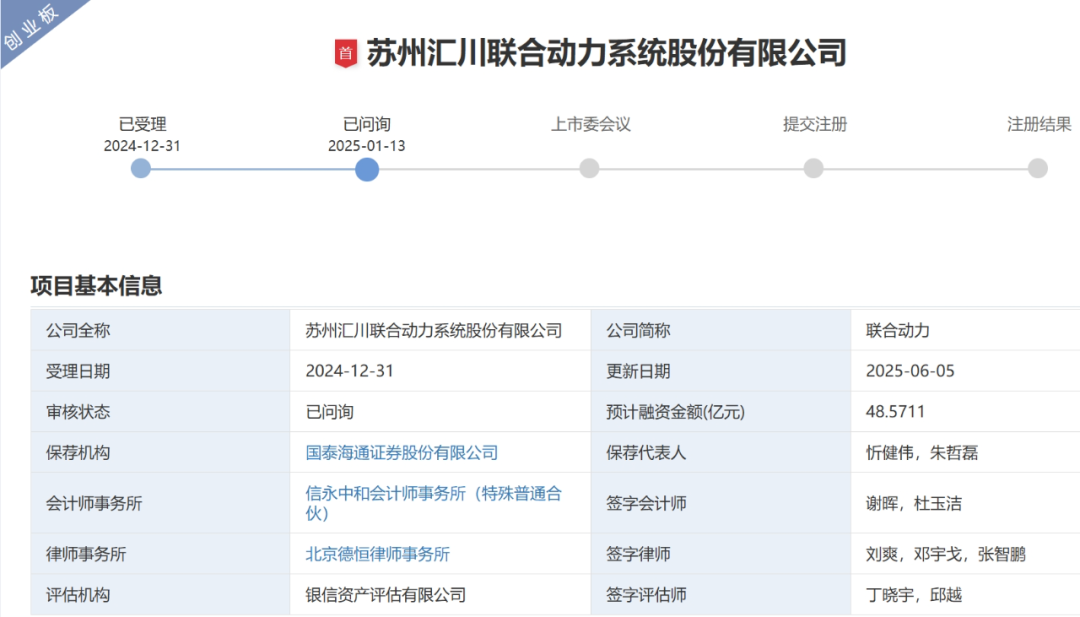Click the 签字会计师 label cell

[x=720, y=503]
